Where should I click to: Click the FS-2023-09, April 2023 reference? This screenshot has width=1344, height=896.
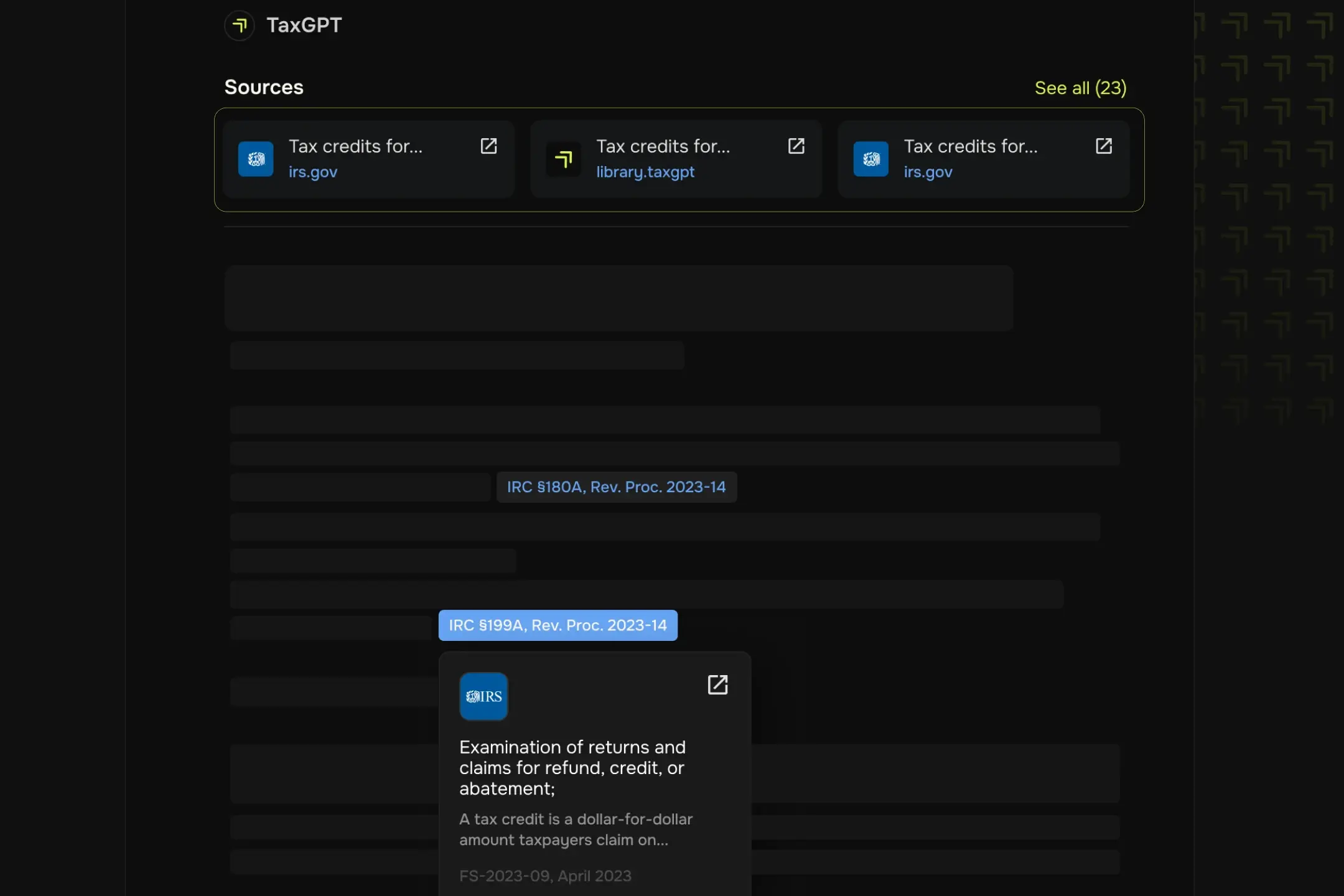point(545,876)
